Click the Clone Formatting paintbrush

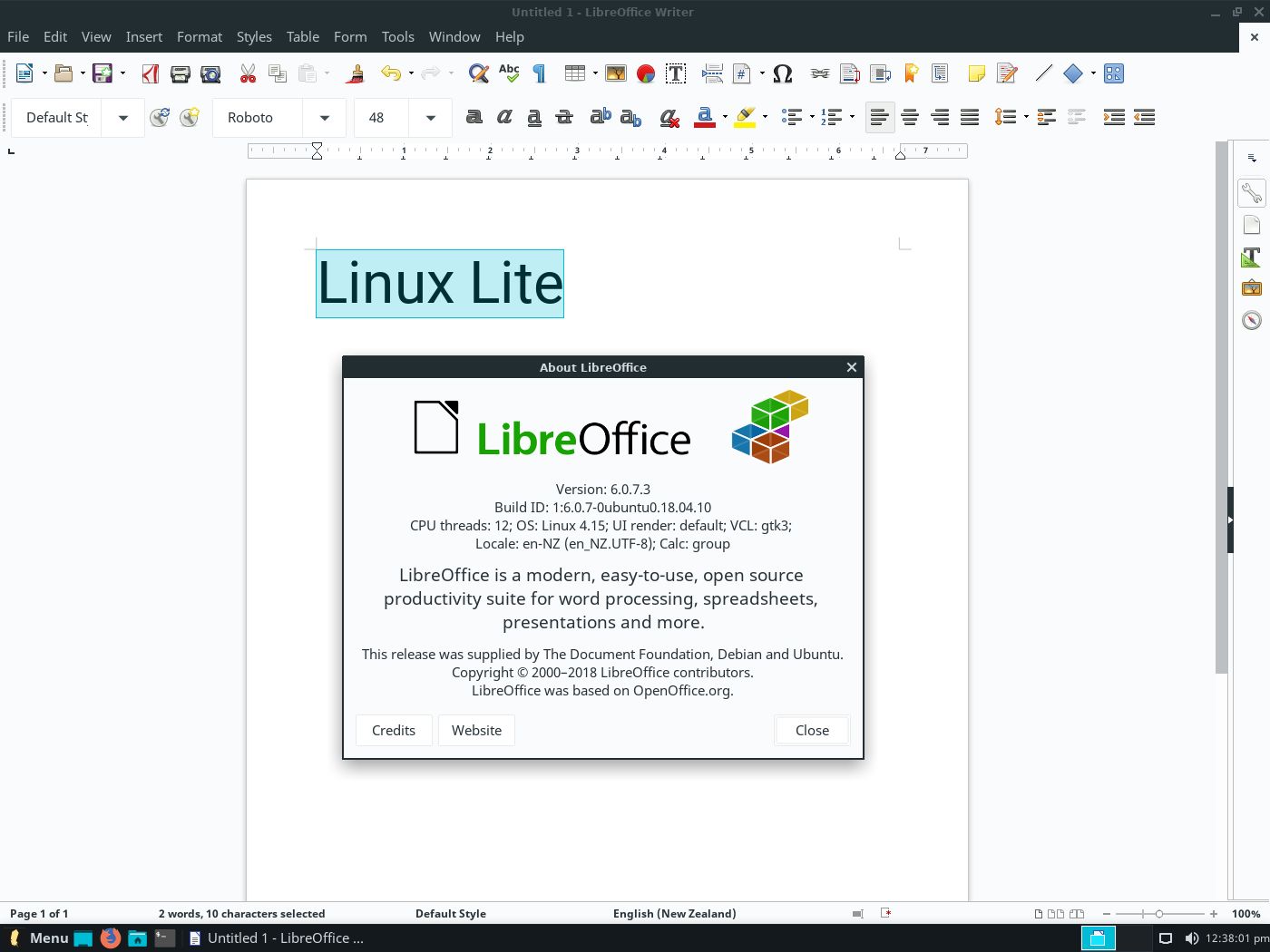(356, 73)
